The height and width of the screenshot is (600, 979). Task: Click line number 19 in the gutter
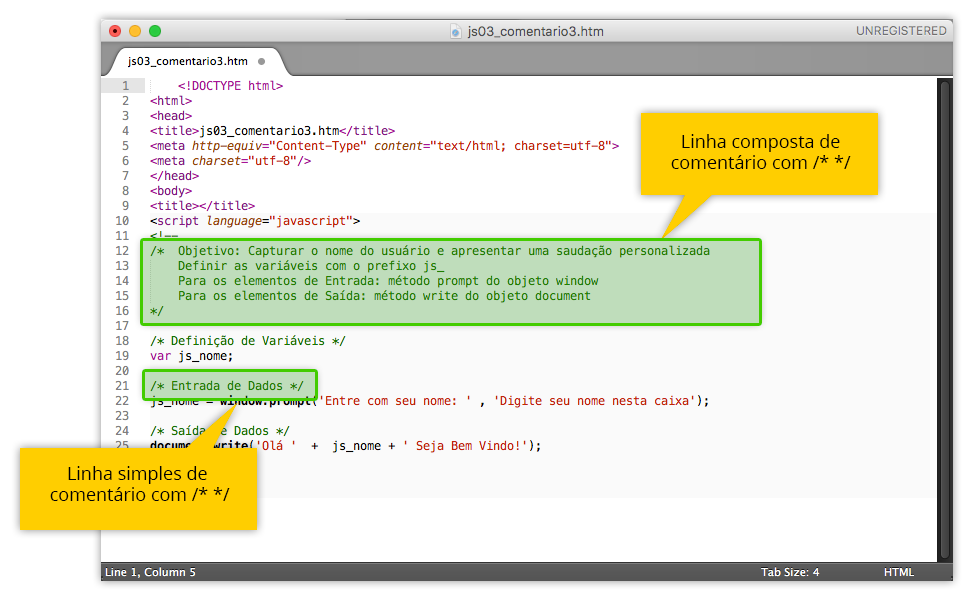point(122,356)
